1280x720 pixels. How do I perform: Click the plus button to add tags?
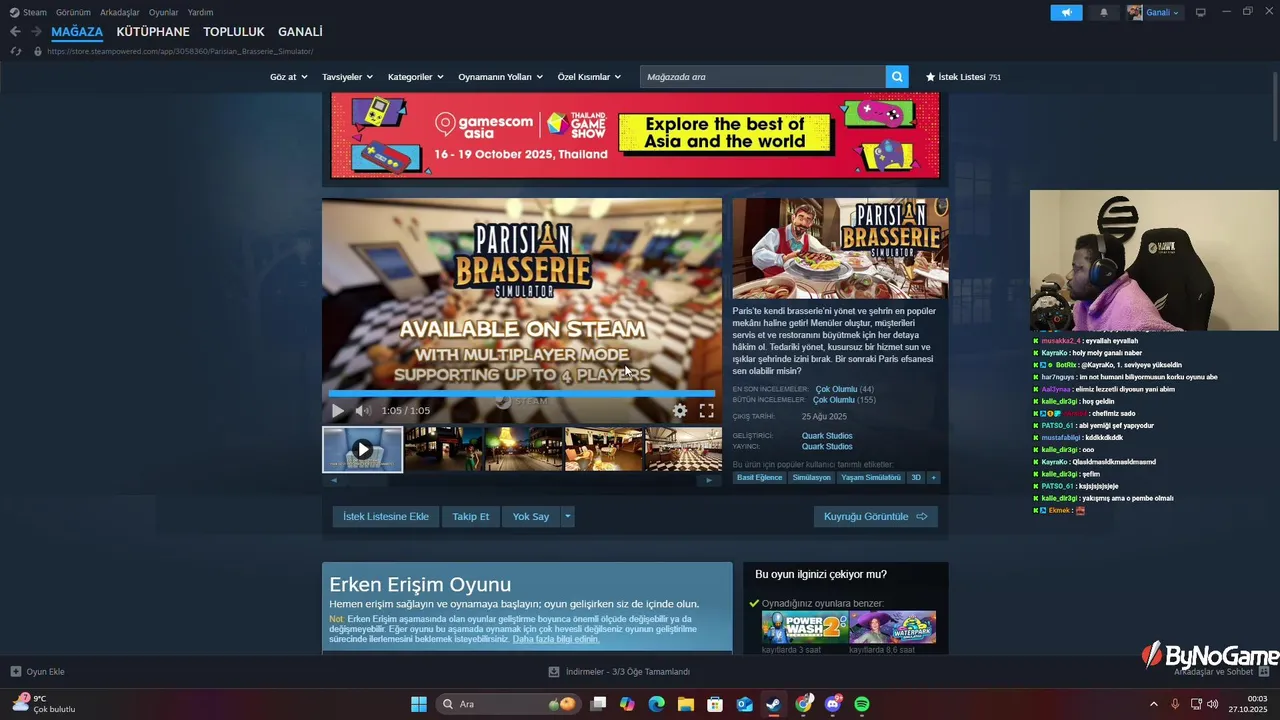pos(934,478)
